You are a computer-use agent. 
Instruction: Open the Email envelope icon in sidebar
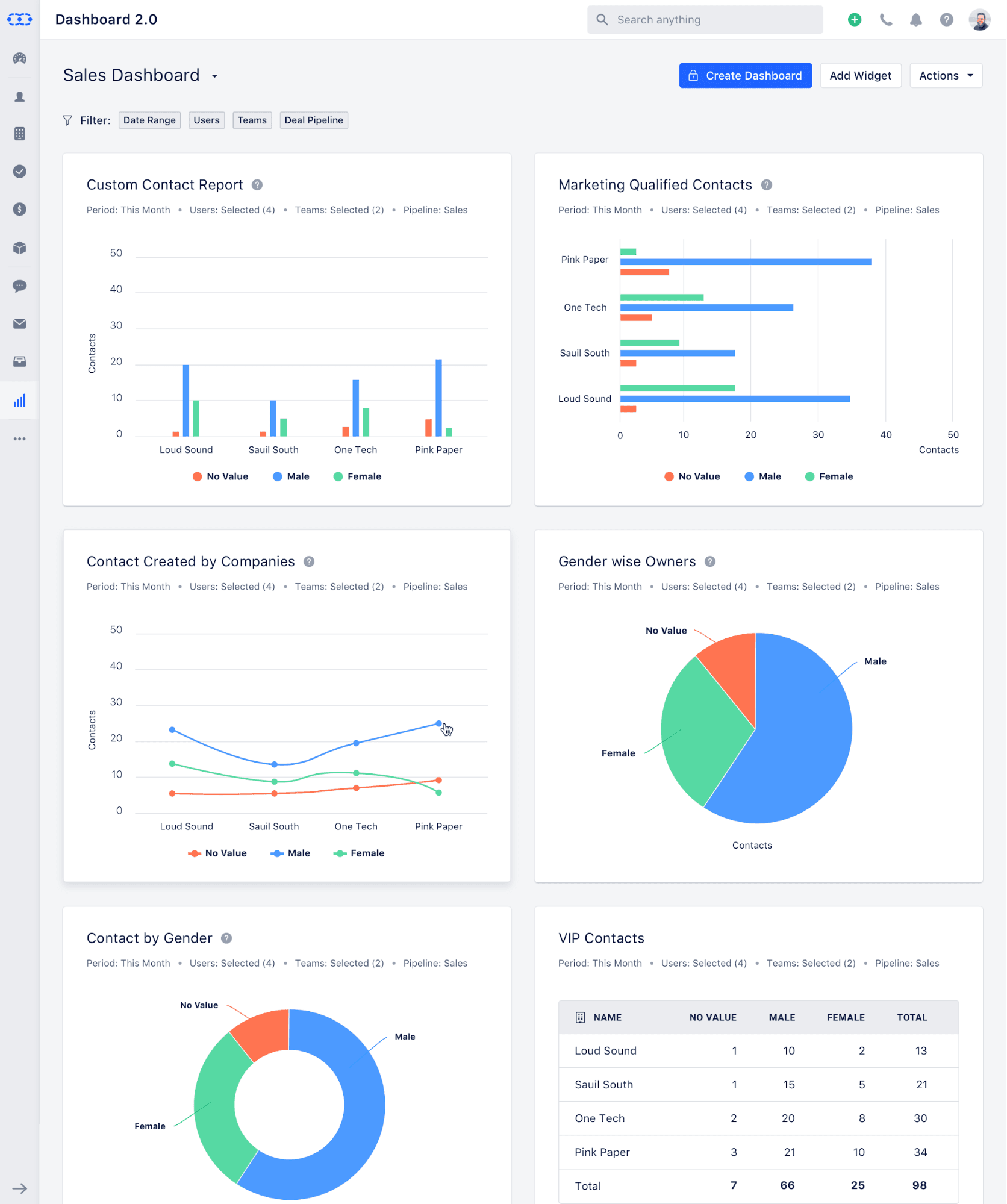[19, 323]
